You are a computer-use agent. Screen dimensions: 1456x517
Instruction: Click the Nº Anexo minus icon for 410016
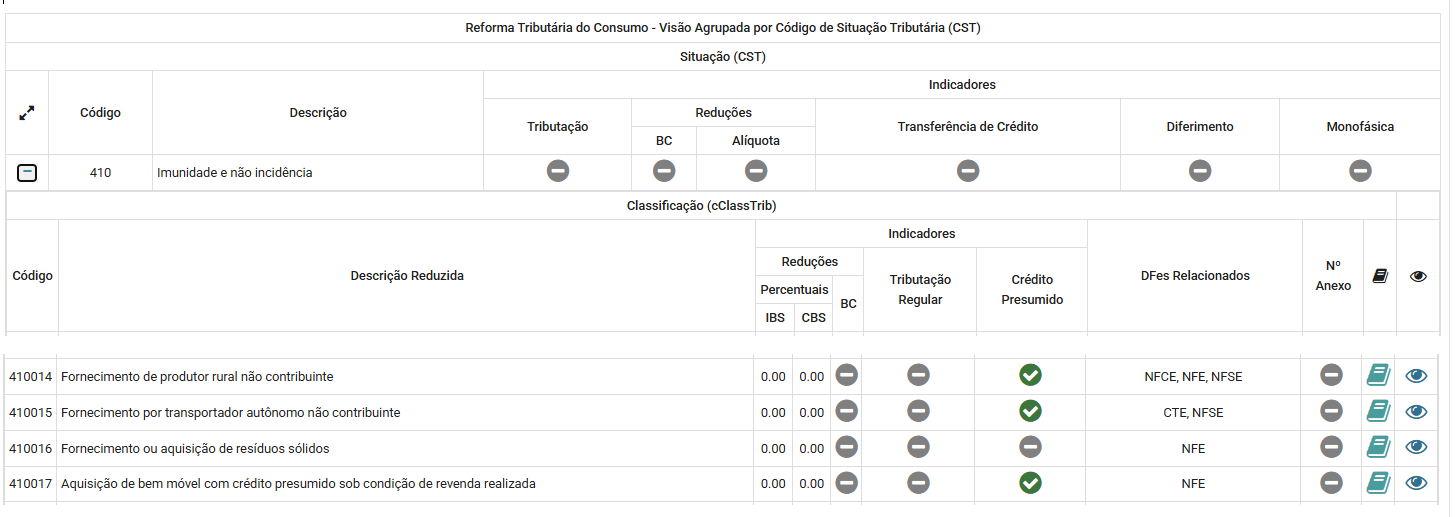[x=1331, y=447]
